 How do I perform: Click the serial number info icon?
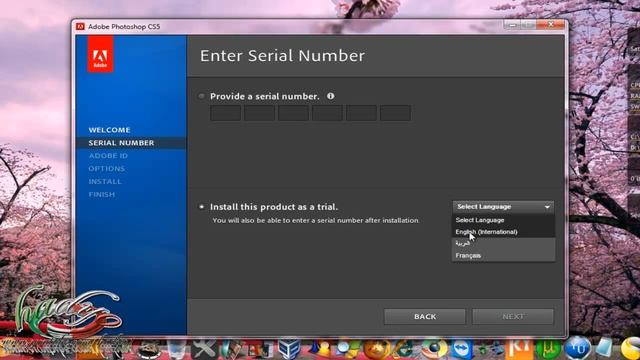coord(331,96)
